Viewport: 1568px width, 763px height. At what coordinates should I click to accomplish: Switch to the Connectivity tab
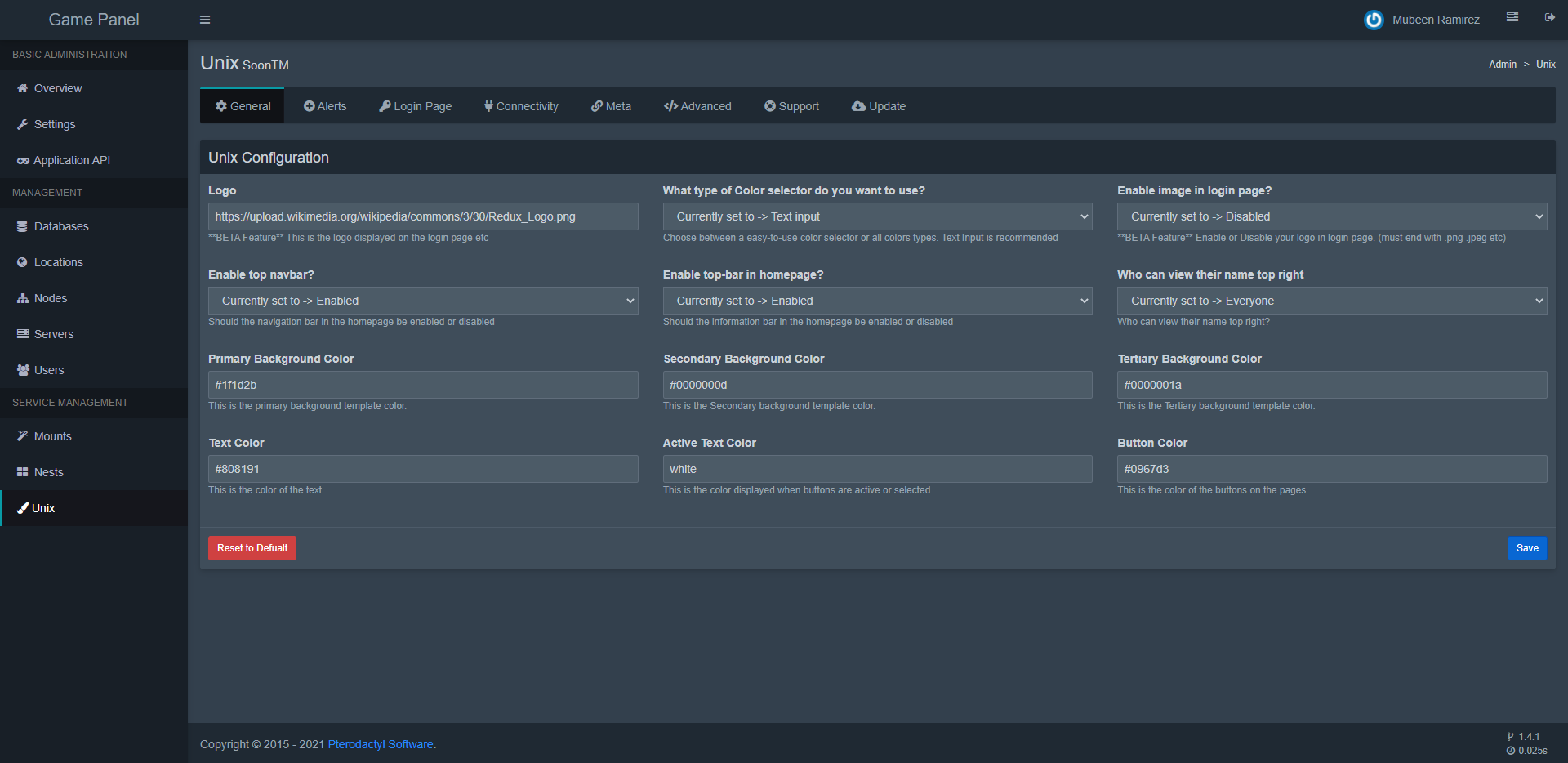pos(521,106)
